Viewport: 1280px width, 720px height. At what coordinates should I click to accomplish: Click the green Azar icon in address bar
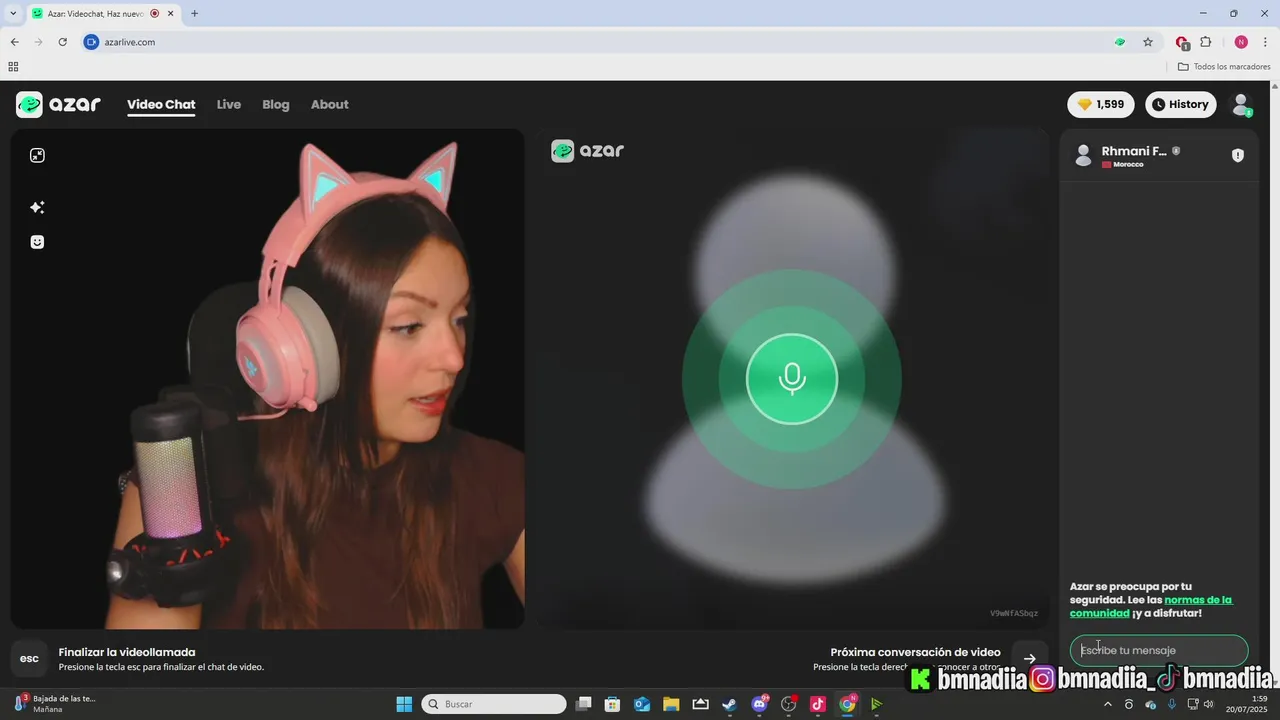click(1120, 42)
